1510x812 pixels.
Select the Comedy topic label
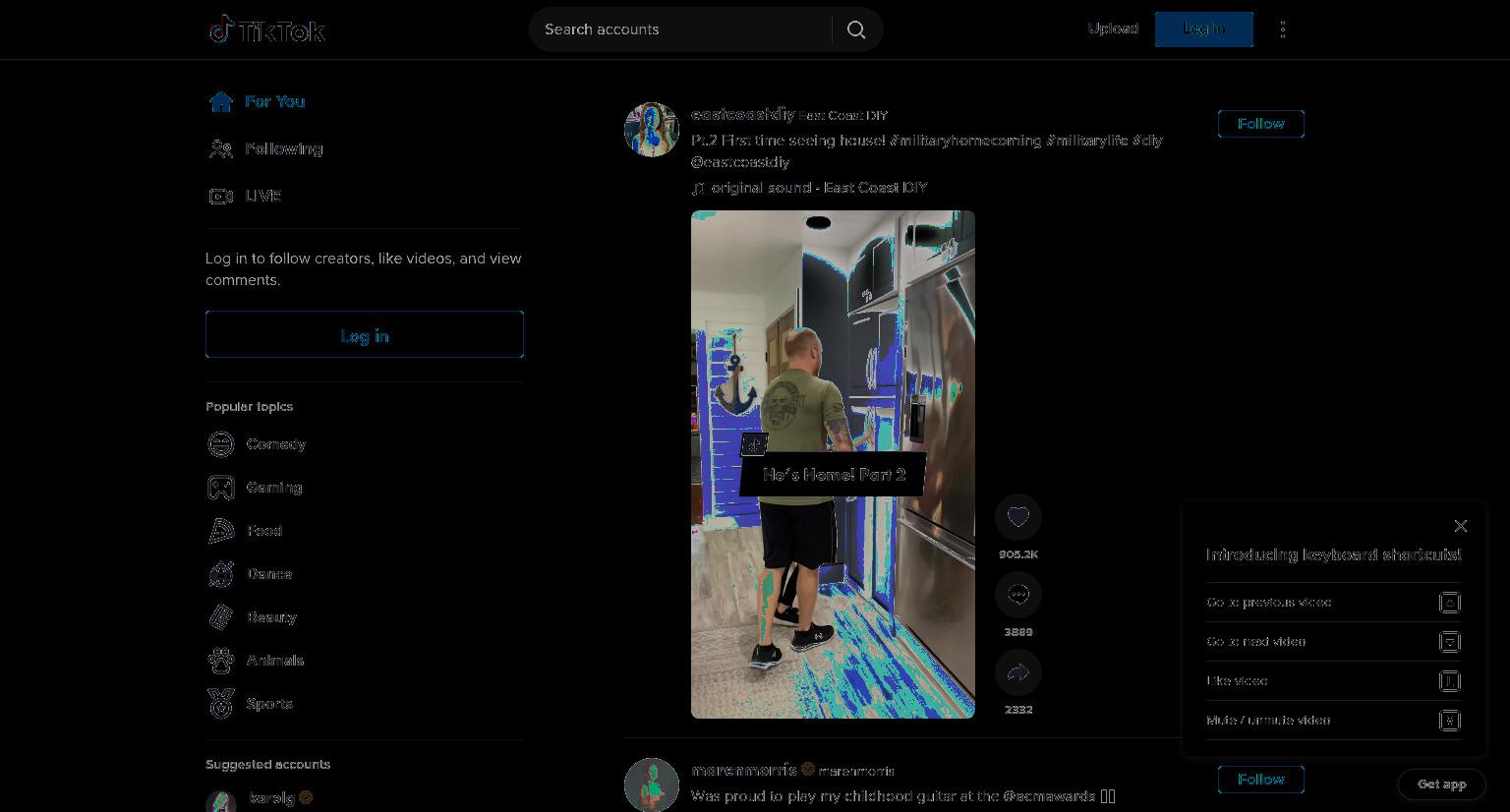point(276,444)
